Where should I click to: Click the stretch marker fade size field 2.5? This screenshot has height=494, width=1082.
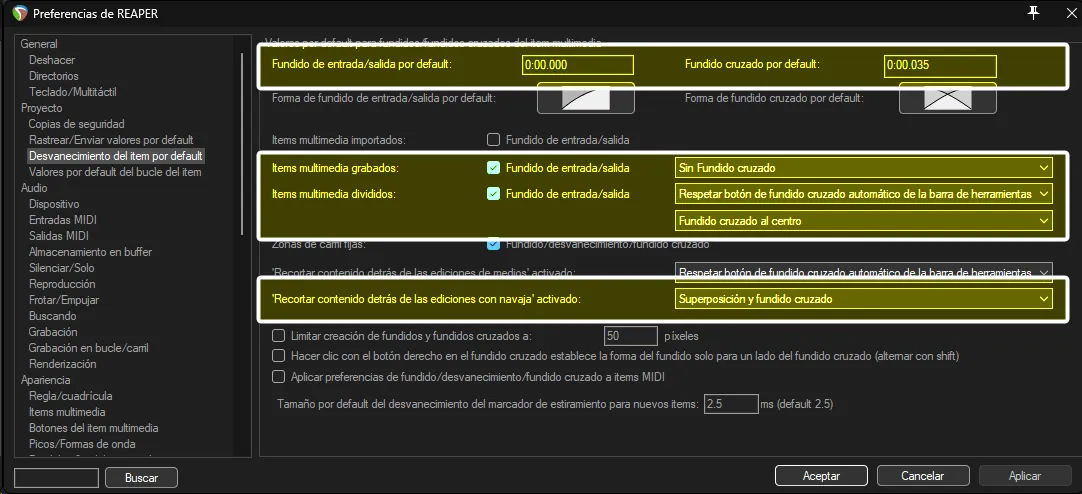tap(731, 404)
